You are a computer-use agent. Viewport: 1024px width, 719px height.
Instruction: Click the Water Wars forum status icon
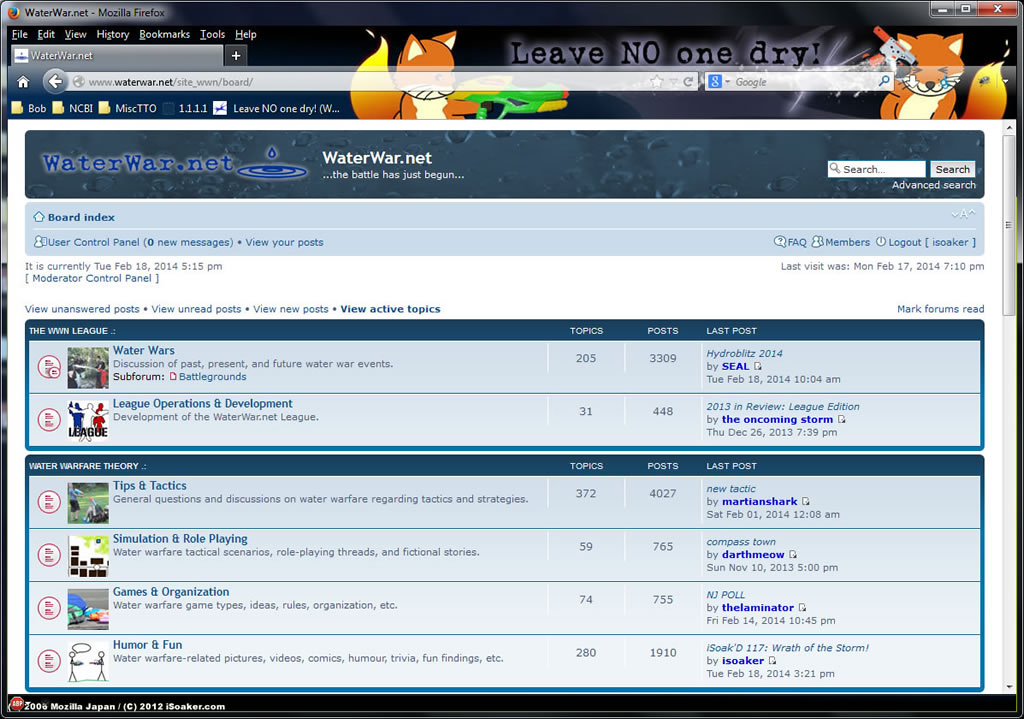(49, 367)
